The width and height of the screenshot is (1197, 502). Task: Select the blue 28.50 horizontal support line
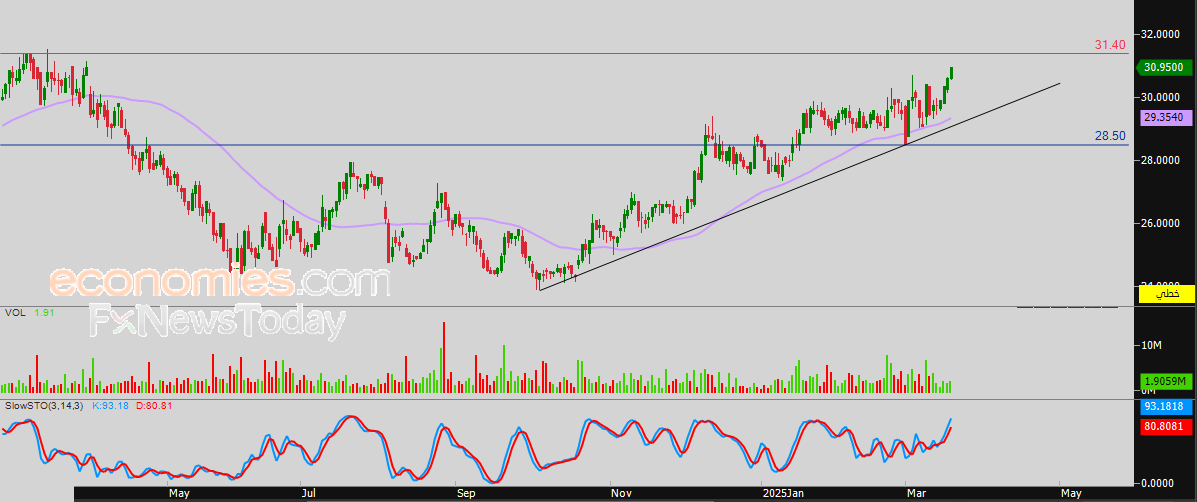coord(565,145)
